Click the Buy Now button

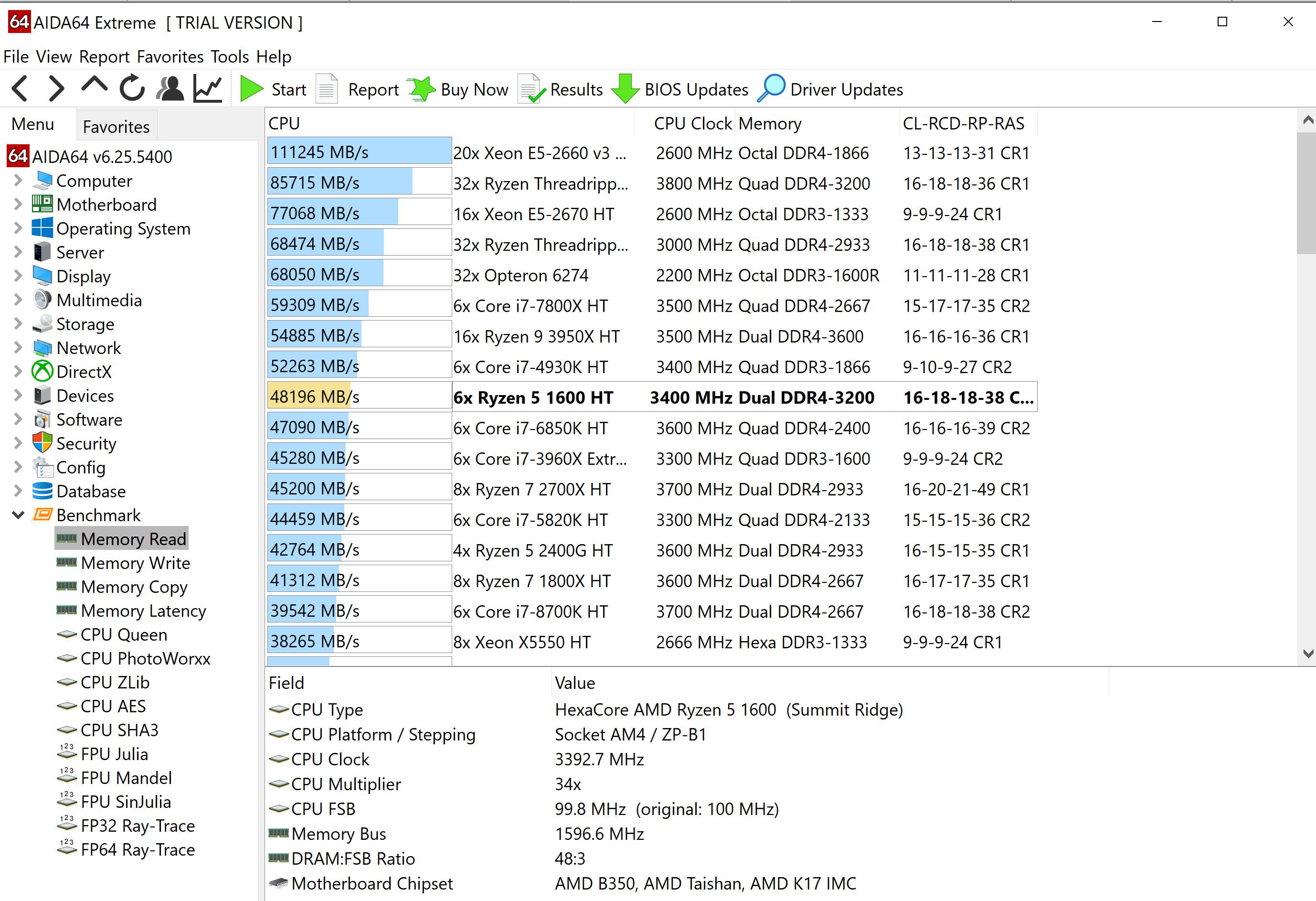pos(474,89)
